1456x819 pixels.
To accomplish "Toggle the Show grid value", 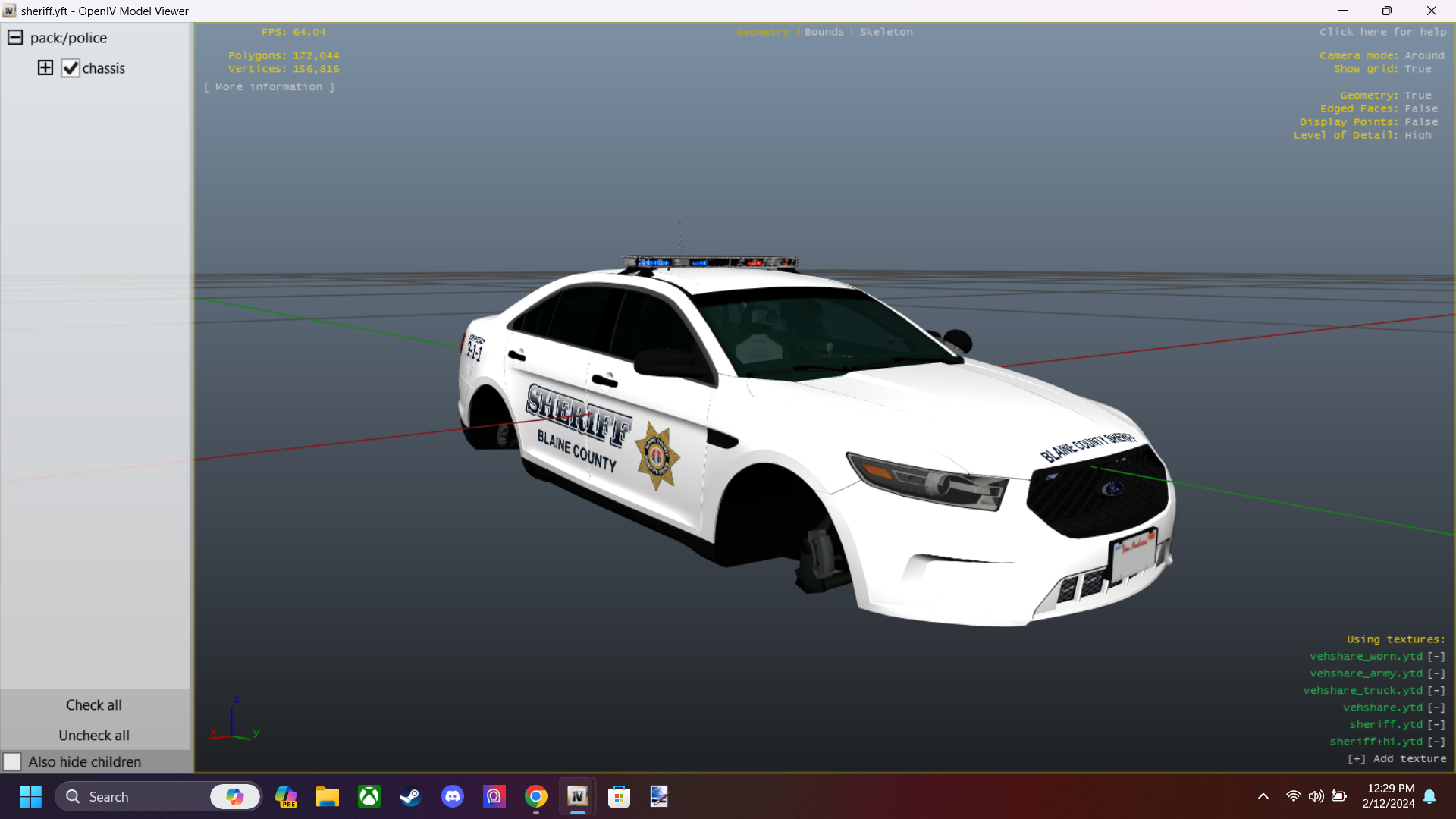I will (x=1417, y=69).
